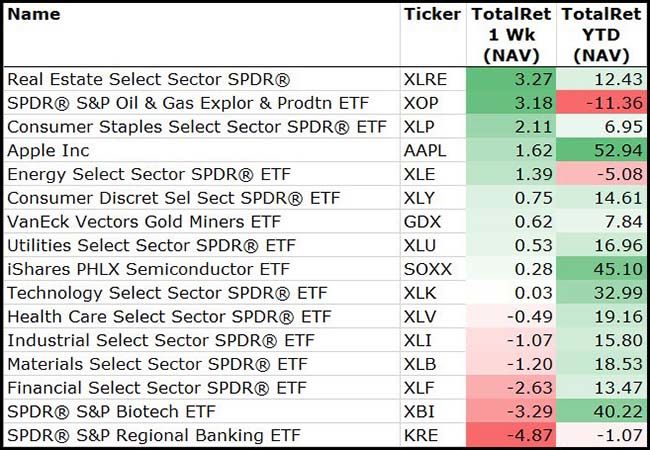
Task: Click the Ticker column header
Action: [x=432, y=14]
